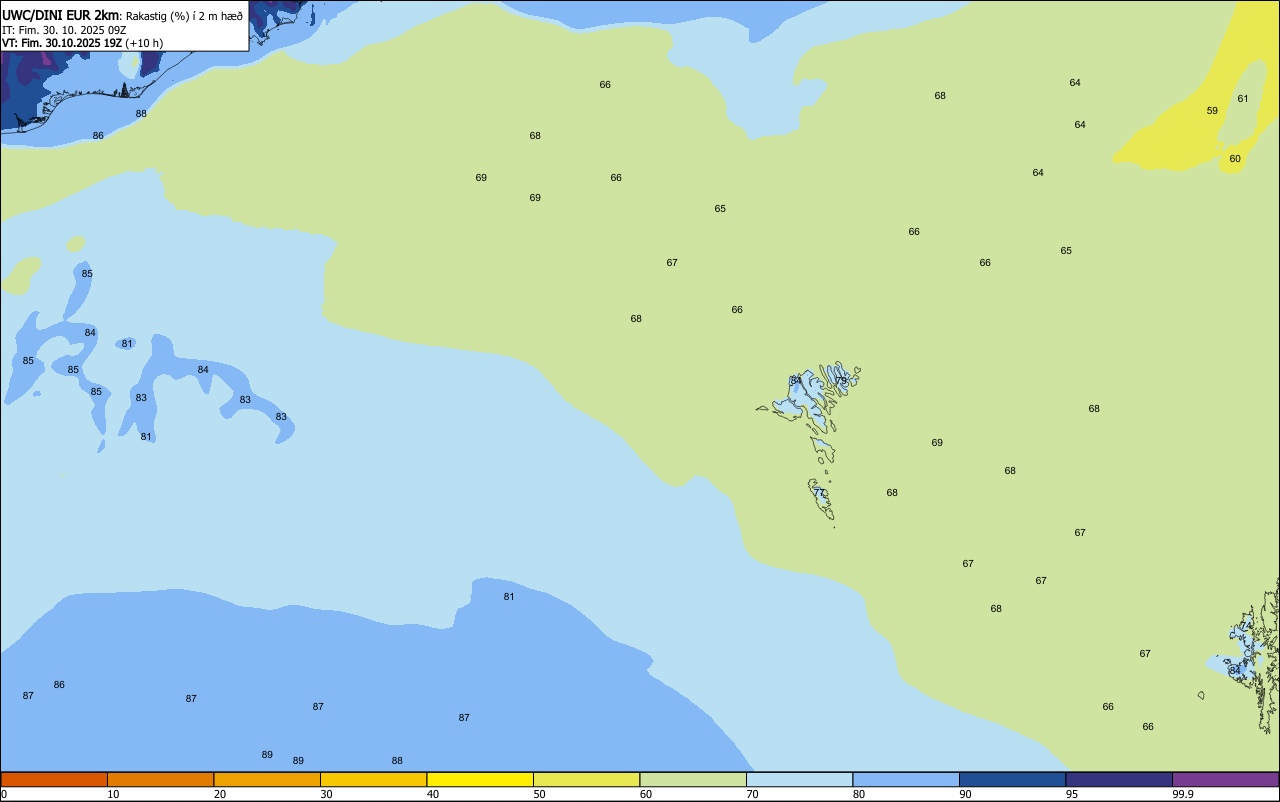Click the legend tick label 20

[220, 794]
